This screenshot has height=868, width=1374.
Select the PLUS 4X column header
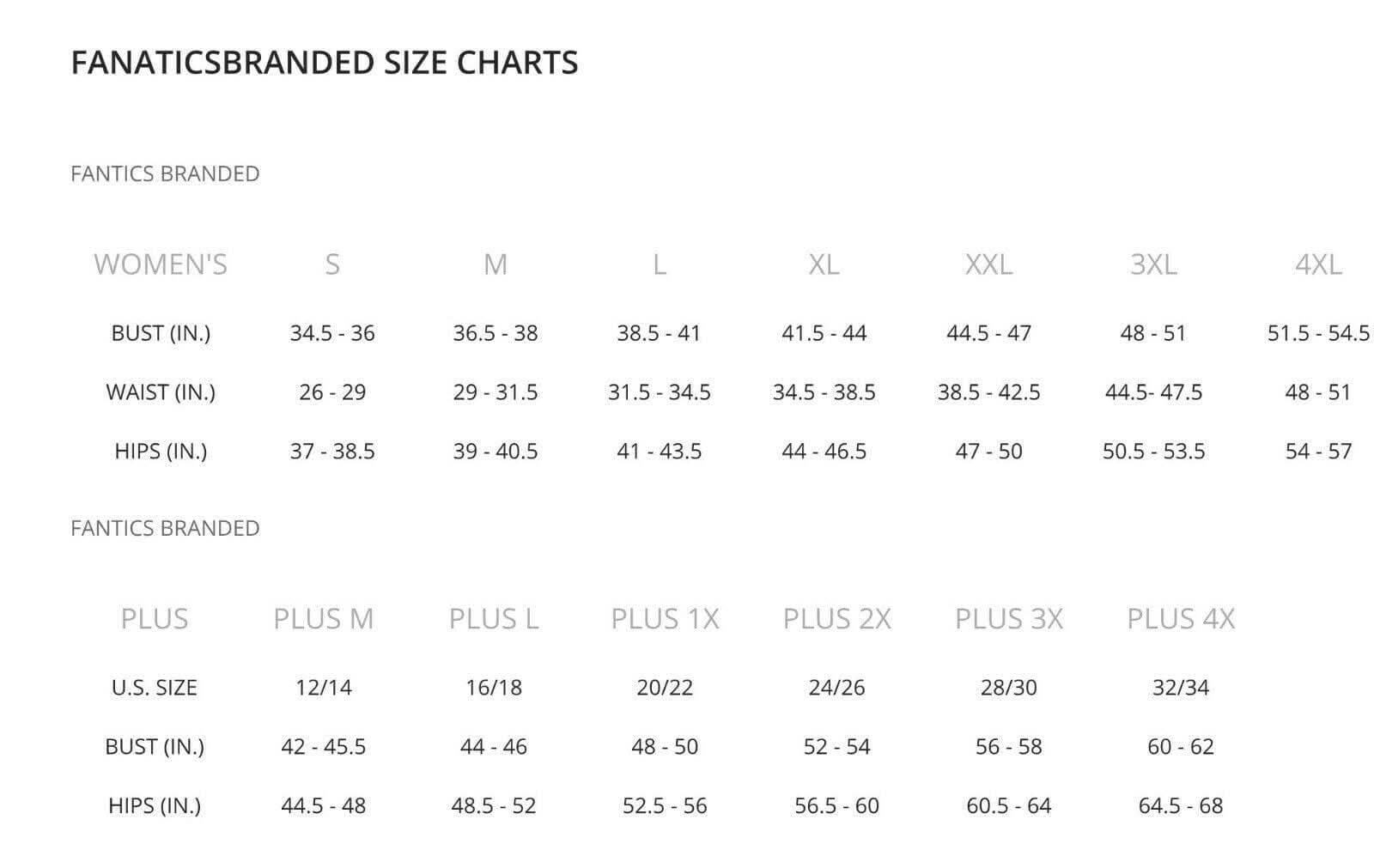click(x=1181, y=619)
